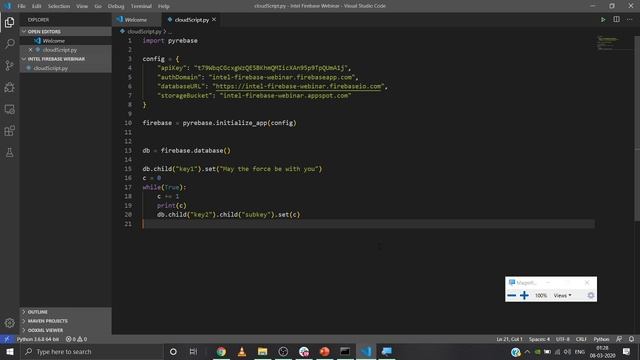Click cloudScript.py in the breadcrumb
640x360 pixels.
tap(144, 31)
